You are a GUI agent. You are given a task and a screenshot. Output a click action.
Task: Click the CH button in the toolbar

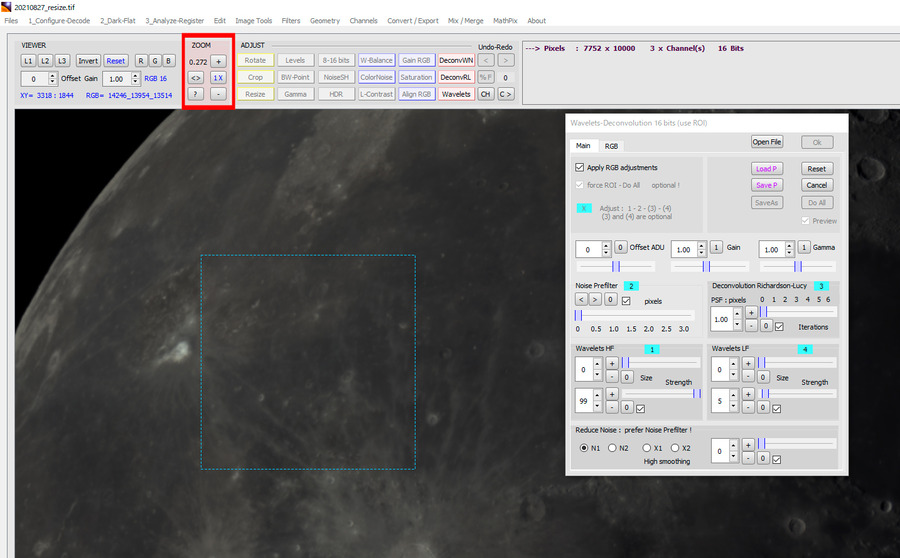pos(486,94)
